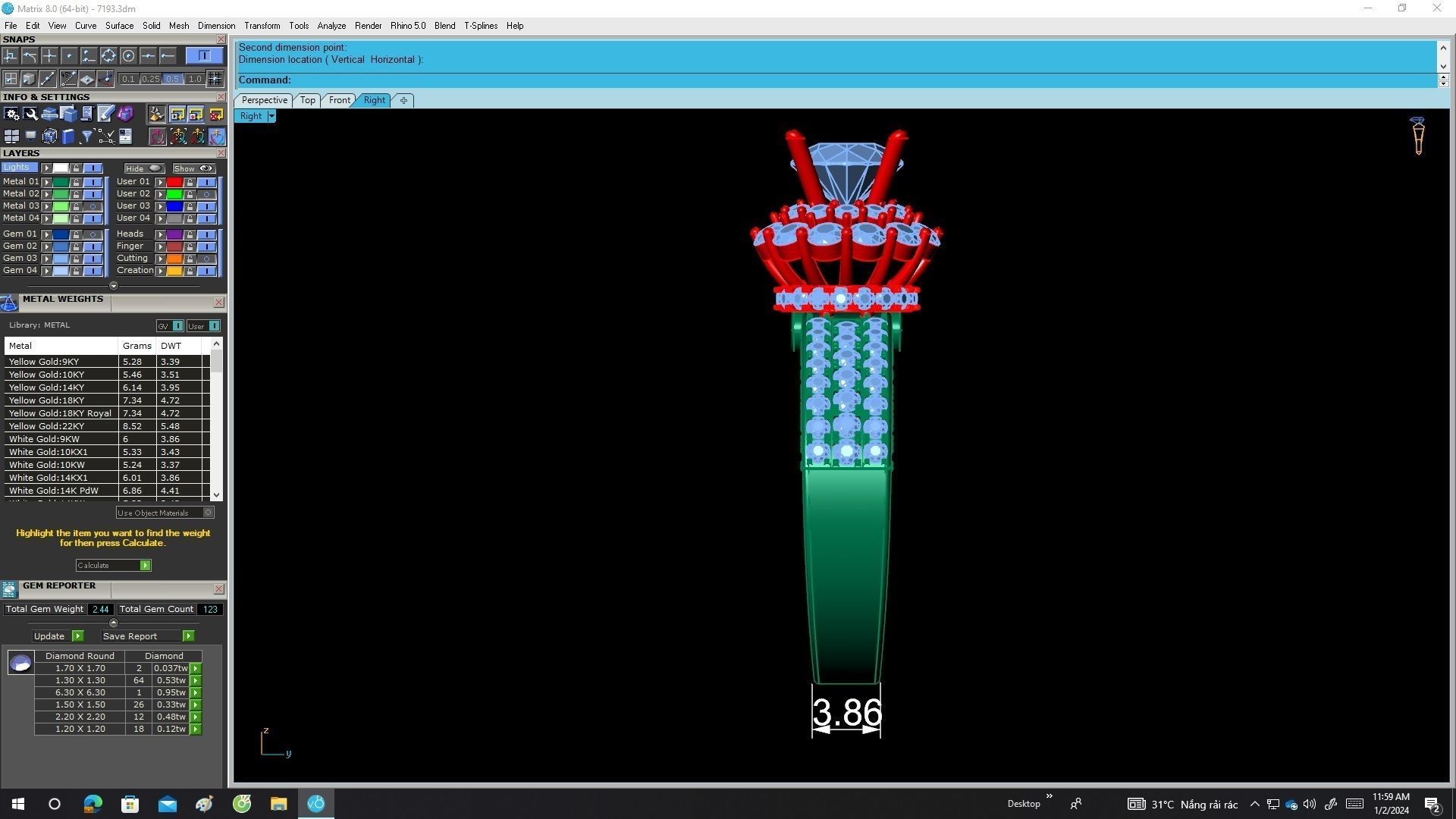Click the Gem Reporter panel icon
Image resolution: width=1456 pixels, height=819 pixels.
pyautogui.click(x=9, y=588)
